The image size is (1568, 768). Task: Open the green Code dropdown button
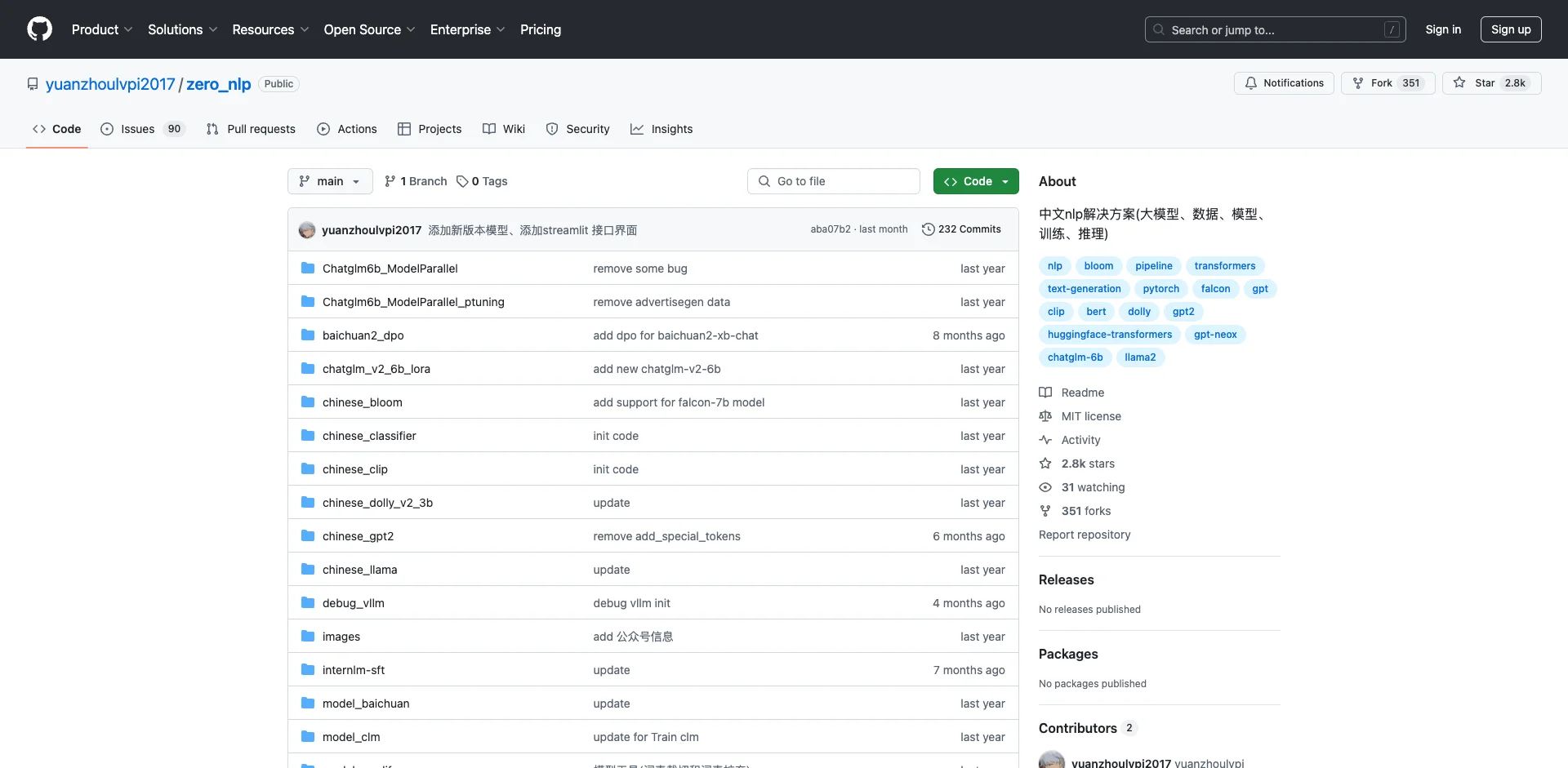[976, 181]
